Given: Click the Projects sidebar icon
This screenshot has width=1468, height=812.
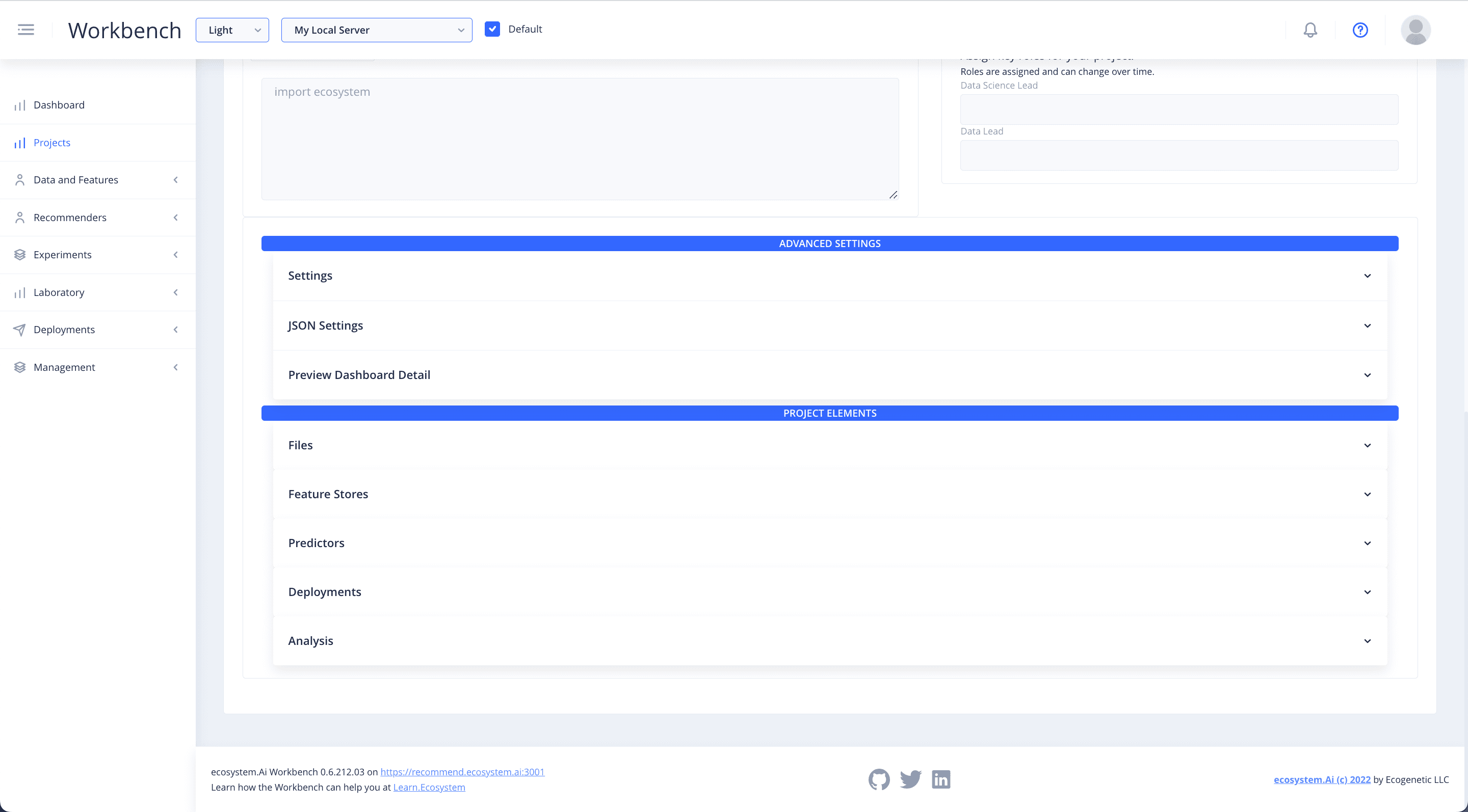Looking at the screenshot, I should (x=20, y=142).
